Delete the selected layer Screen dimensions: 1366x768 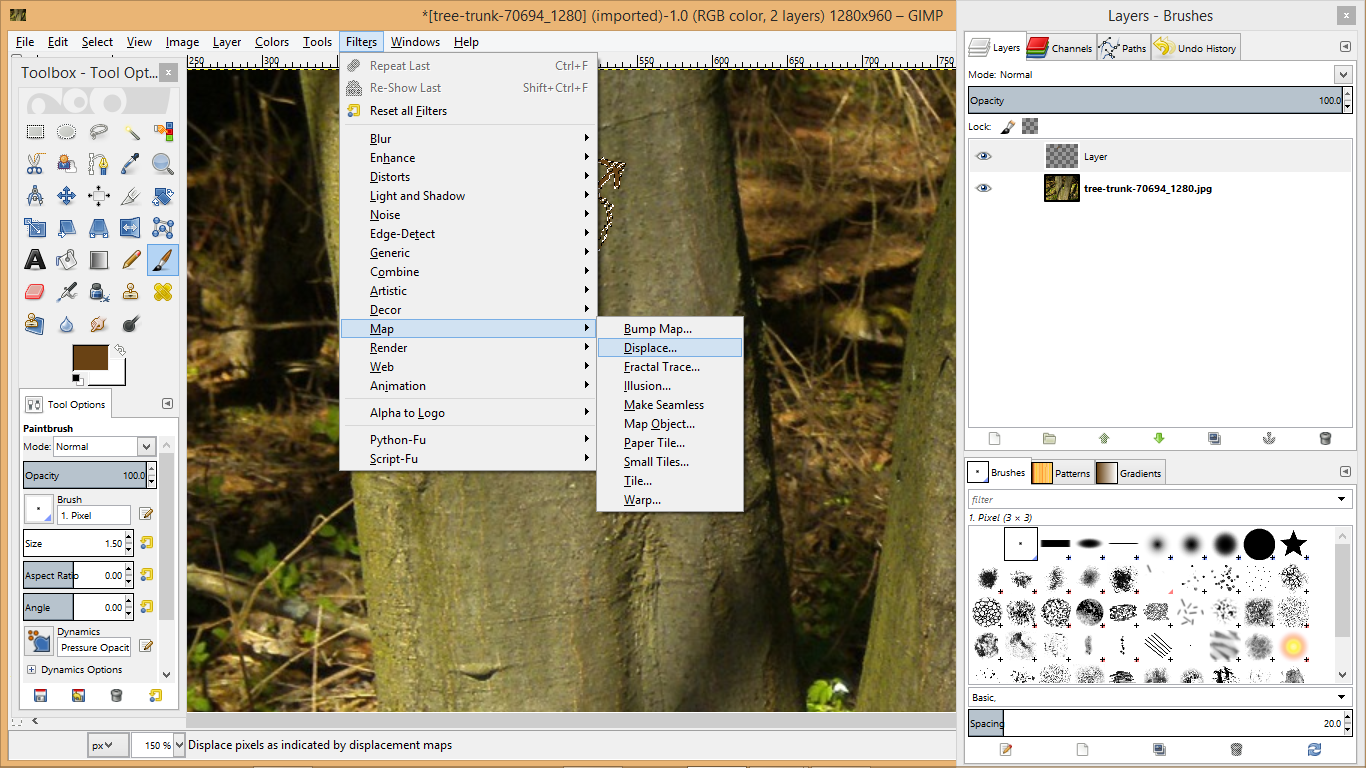(1325, 438)
